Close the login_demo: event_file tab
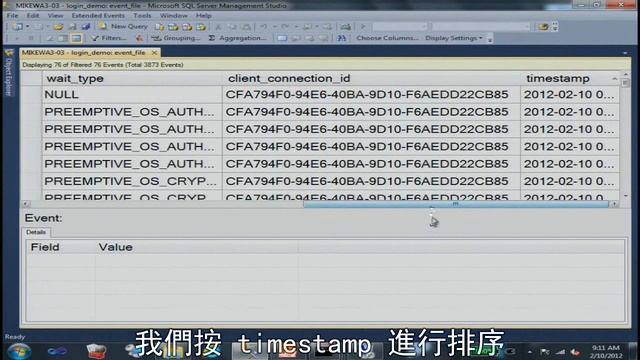Image resolution: width=640 pixels, height=360 pixels. click(x=154, y=53)
